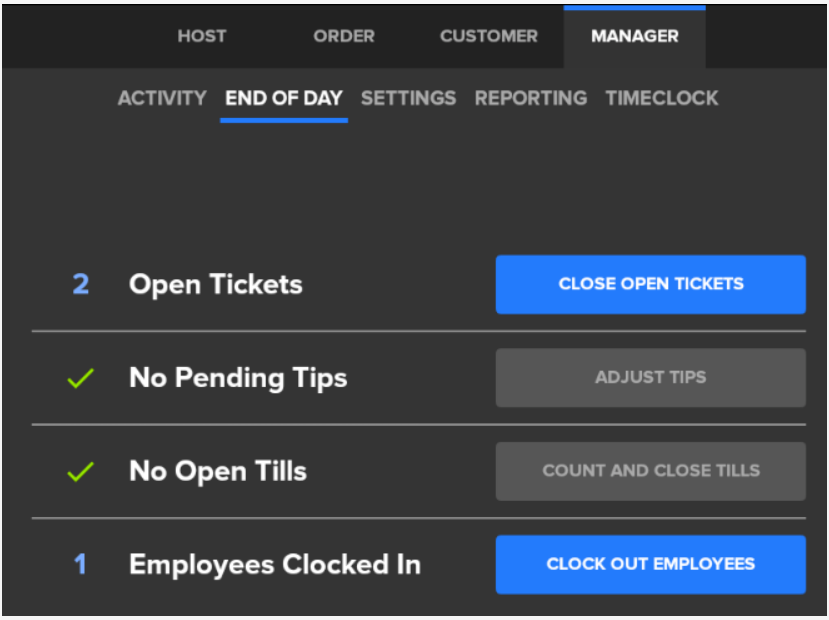Click COUNT AND CLOSE TILLS
829x620 pixels.
(650, 470)
